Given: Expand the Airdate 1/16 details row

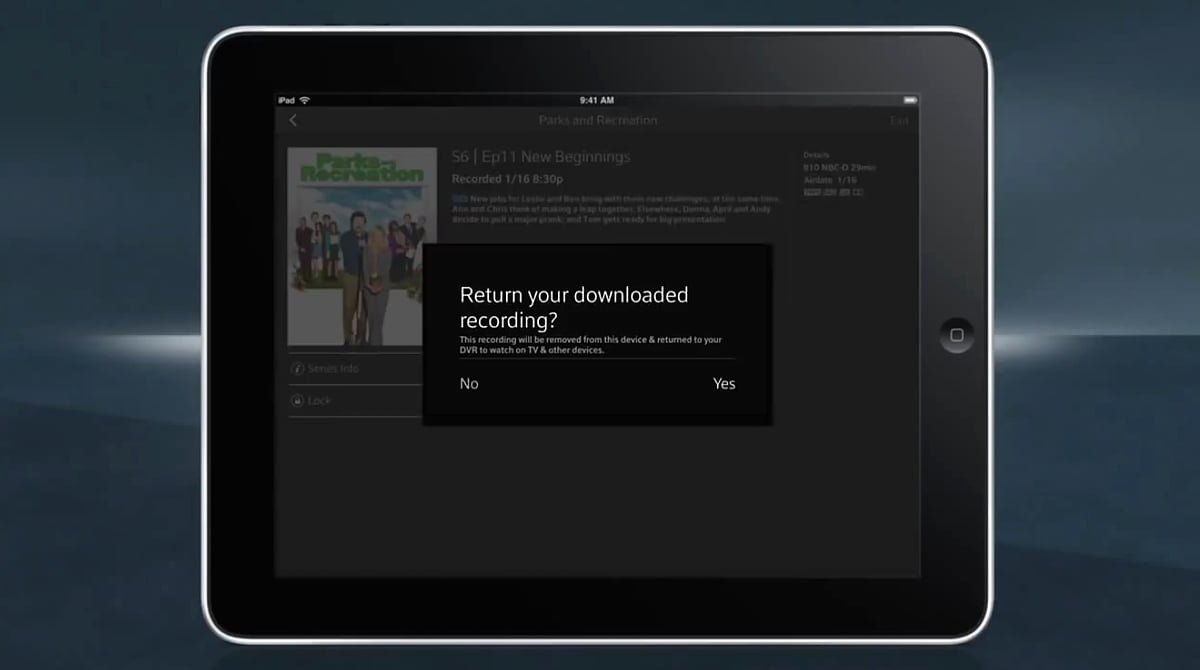Looking at the screenshot, I should (x=831, y=180).
